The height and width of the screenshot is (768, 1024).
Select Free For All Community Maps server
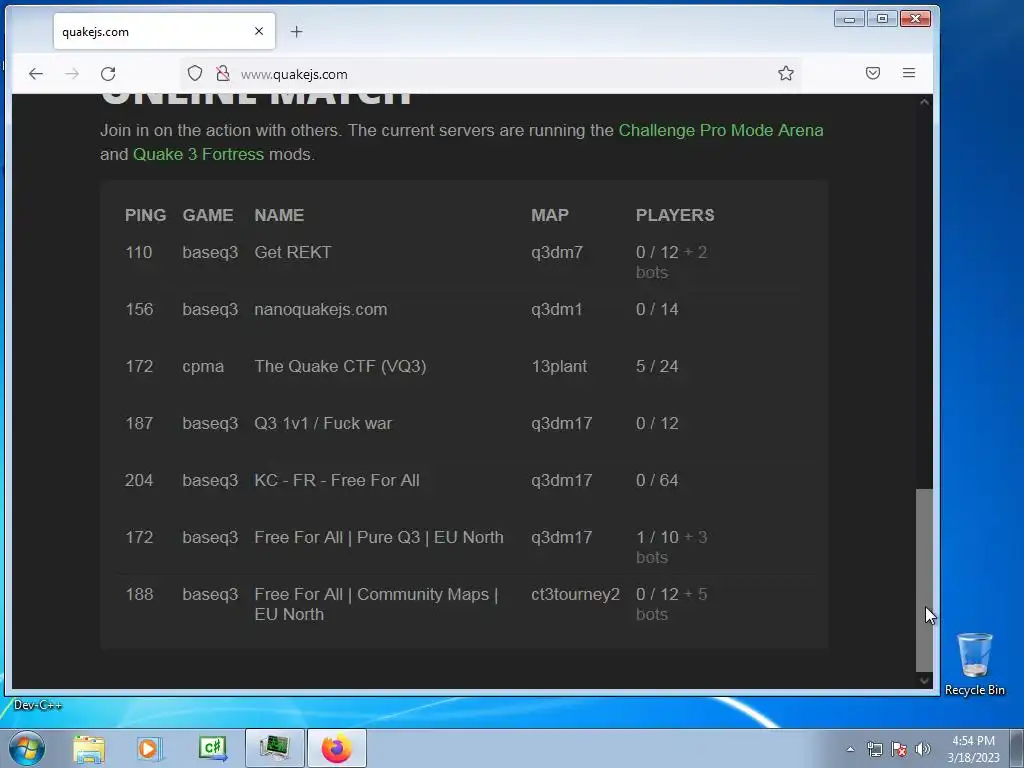click(463, 604)
